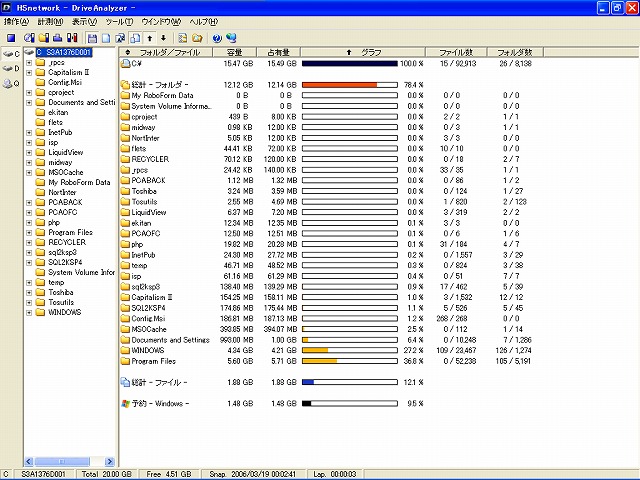Expand the php tree node
Image resolution: width=640 pixels, height=480 pixels.
29,223
